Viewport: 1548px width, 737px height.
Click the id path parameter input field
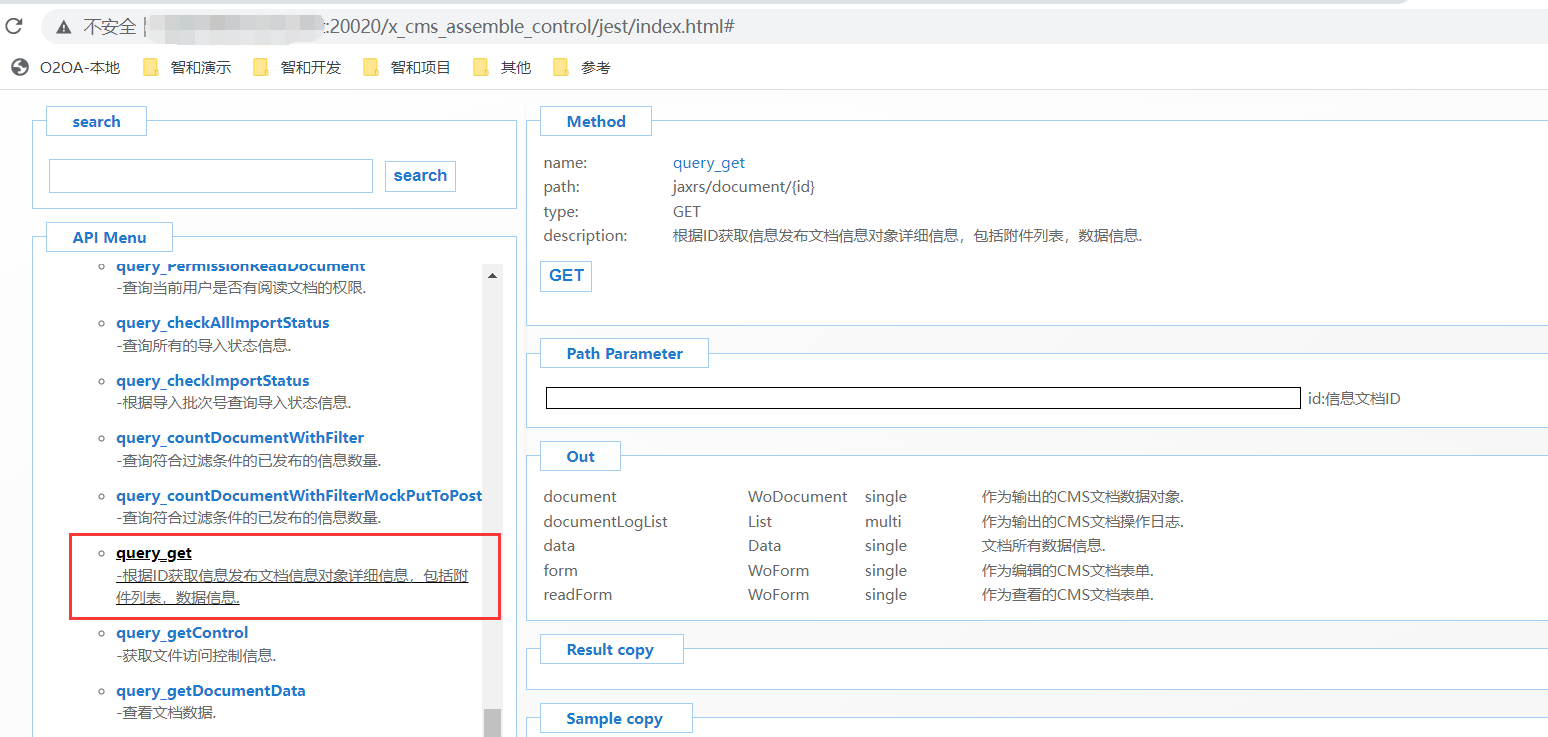(x=922, y=398)
